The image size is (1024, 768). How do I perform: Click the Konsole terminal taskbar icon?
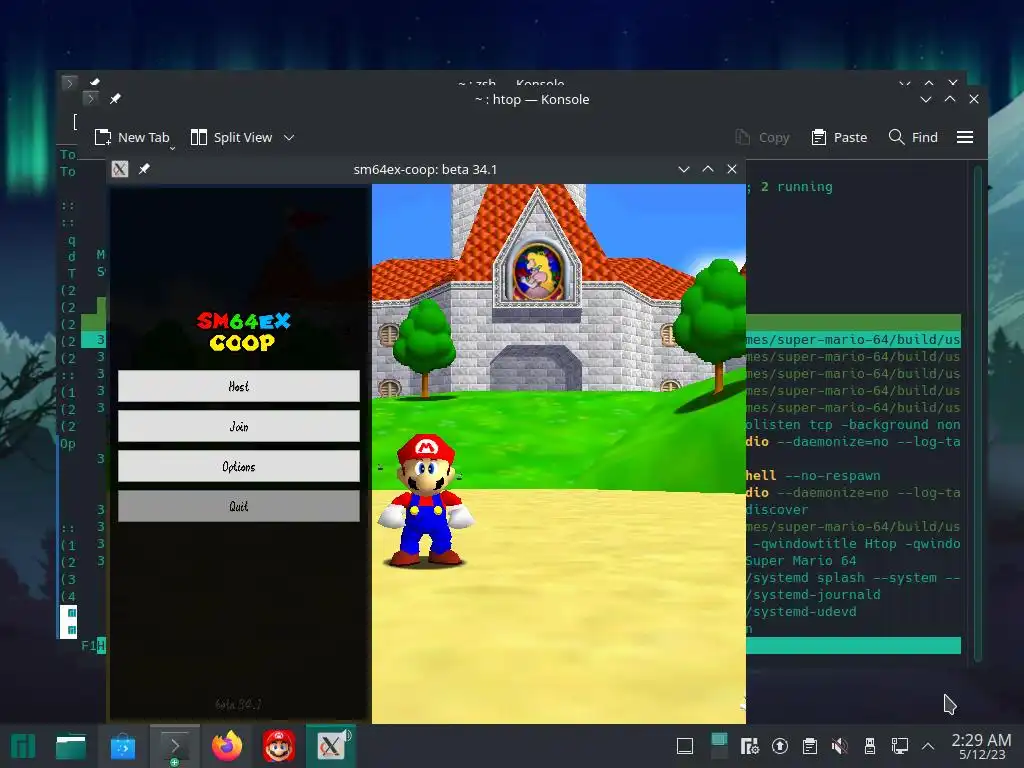174,746
